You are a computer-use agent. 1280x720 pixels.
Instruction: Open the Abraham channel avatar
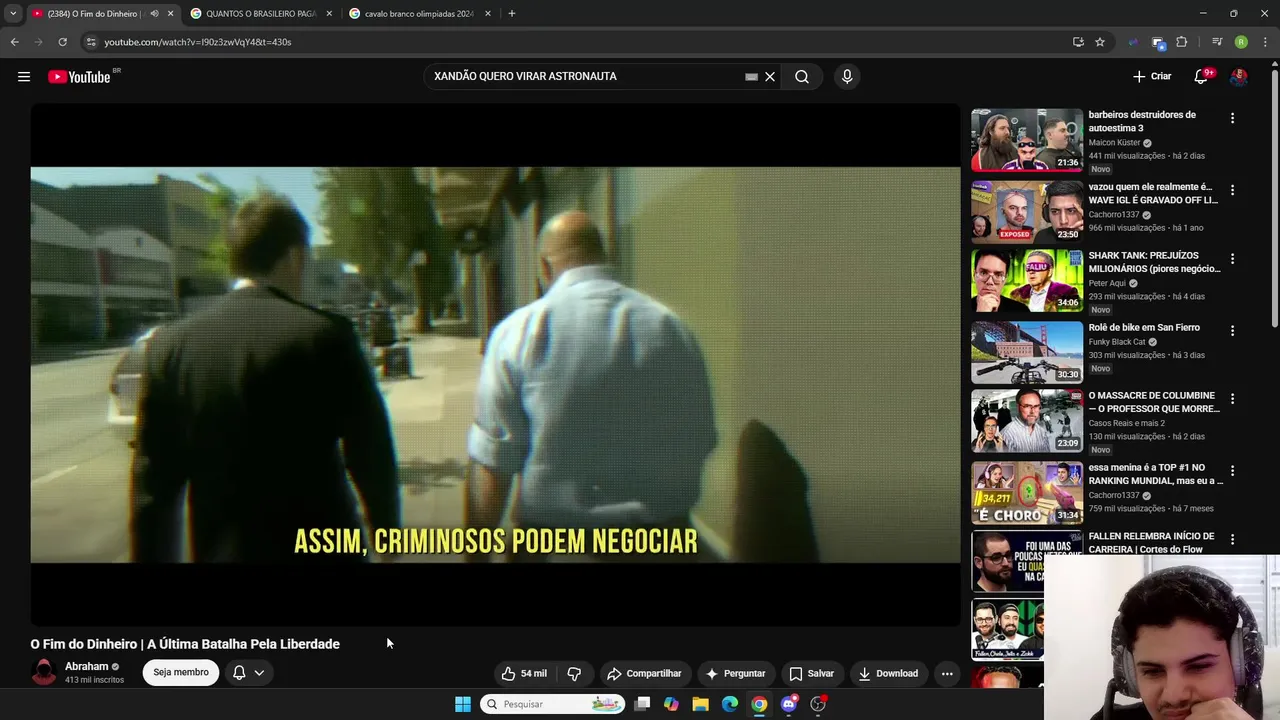(x=44, y=672)
